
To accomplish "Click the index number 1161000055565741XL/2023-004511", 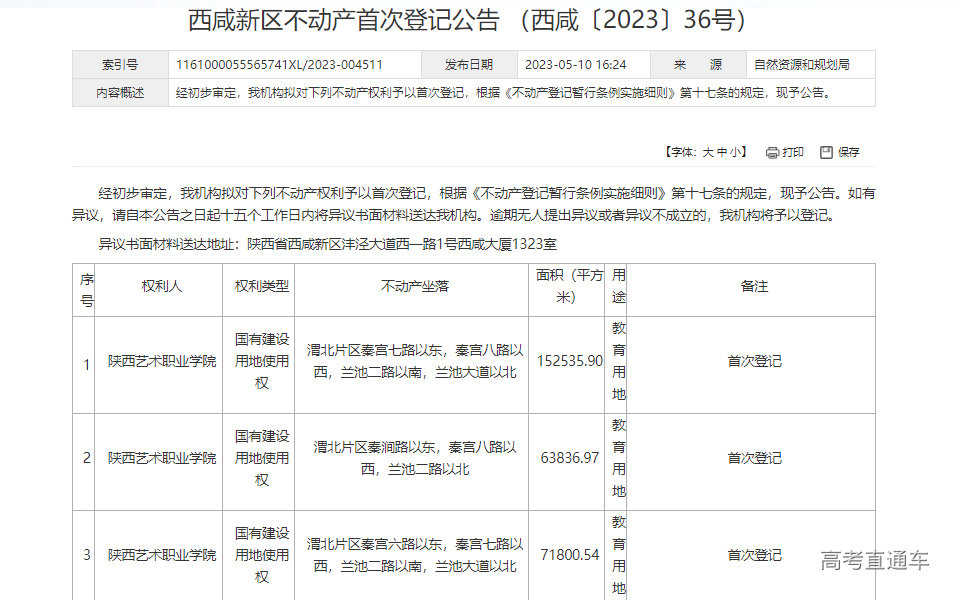I will [x=279, y=65].
